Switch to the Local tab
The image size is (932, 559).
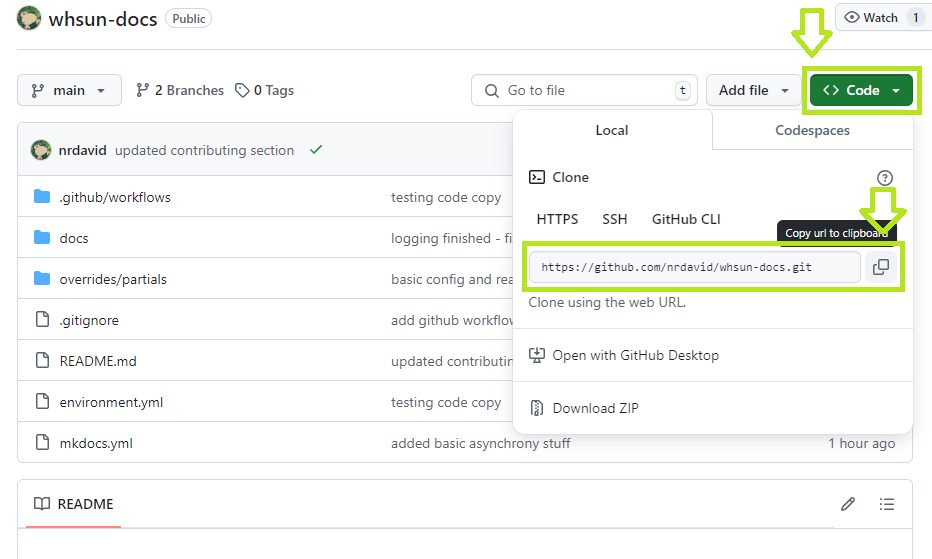(x=612, y=130)
